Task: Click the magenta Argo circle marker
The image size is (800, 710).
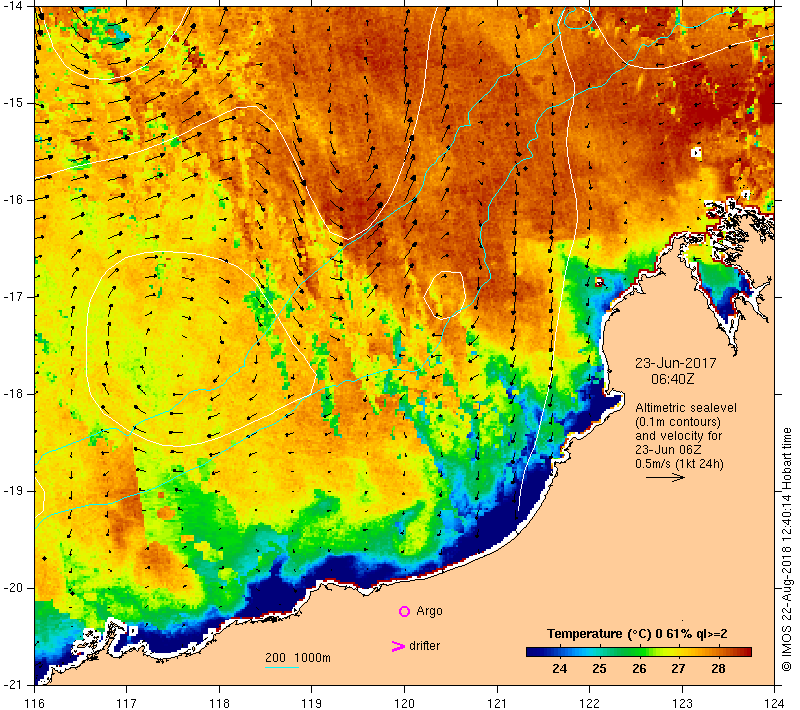Action: [x=404, y=611]
